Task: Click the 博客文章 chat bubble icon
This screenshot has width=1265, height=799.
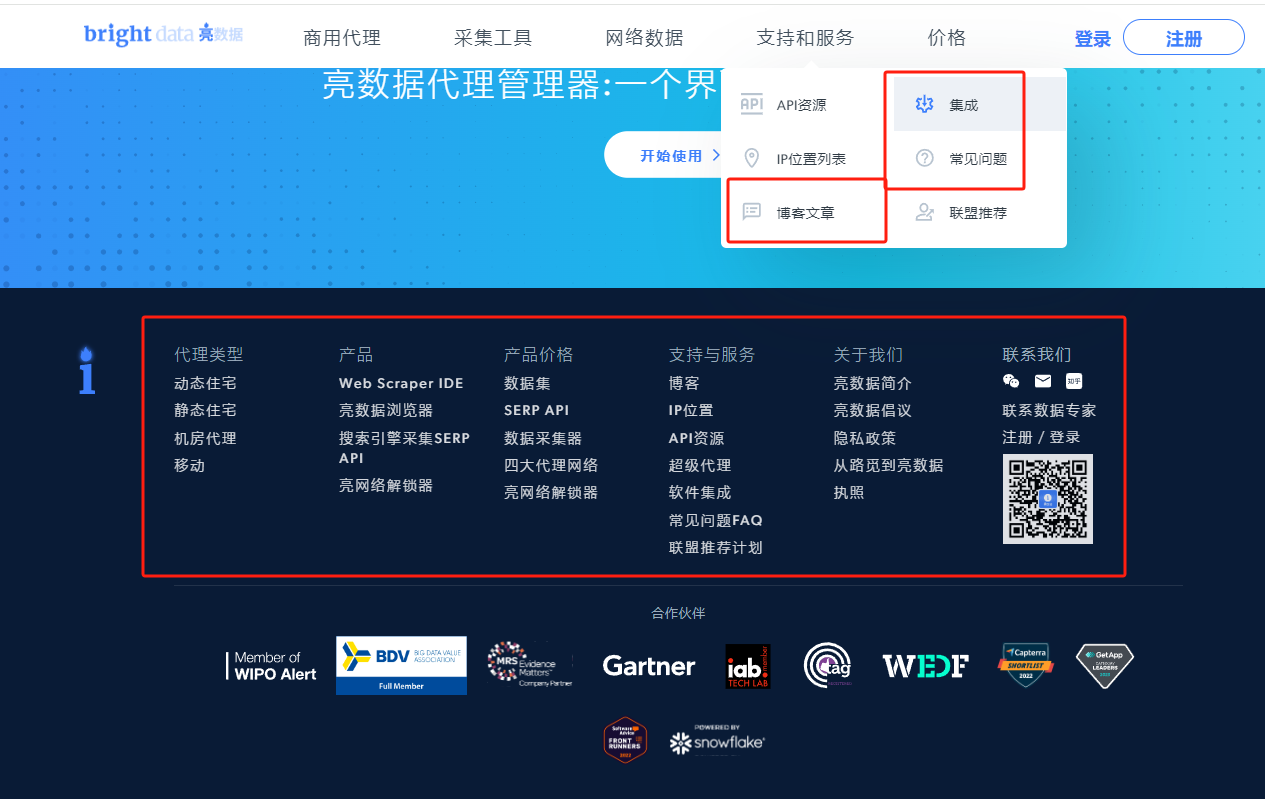Action: pos(751,212)
